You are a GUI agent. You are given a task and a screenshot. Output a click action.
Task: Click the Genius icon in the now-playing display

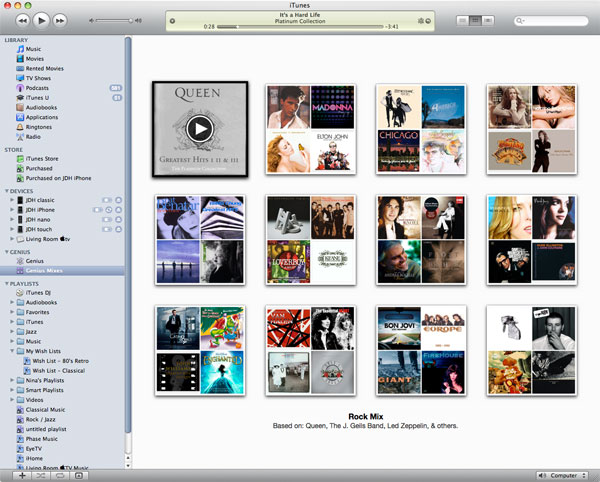[421, 21]
